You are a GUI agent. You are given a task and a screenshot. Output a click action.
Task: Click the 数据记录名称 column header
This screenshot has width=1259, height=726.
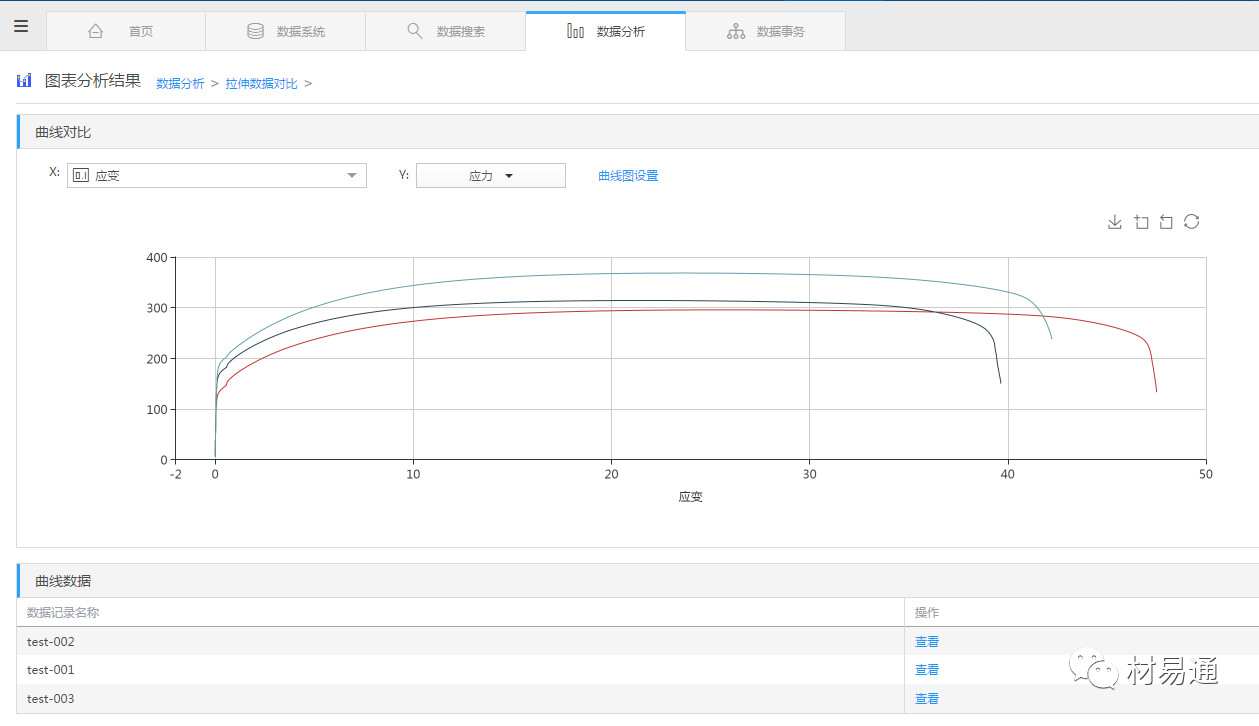[x=63, y=613]
